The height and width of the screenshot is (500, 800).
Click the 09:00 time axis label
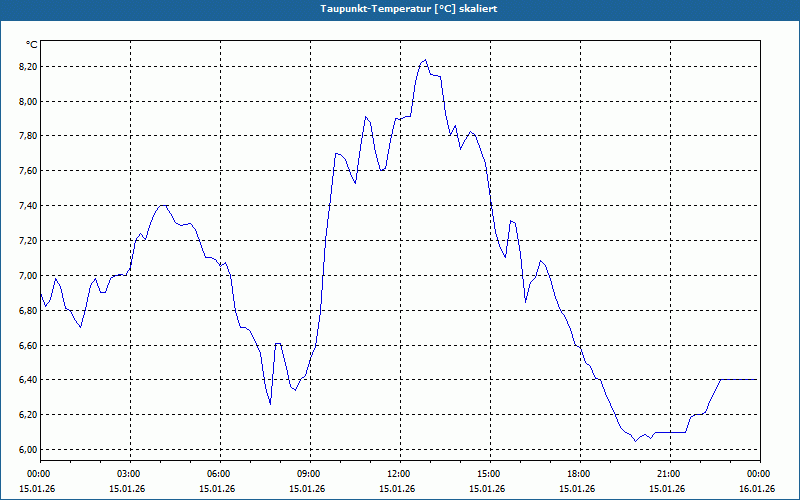tap(310, 474)
